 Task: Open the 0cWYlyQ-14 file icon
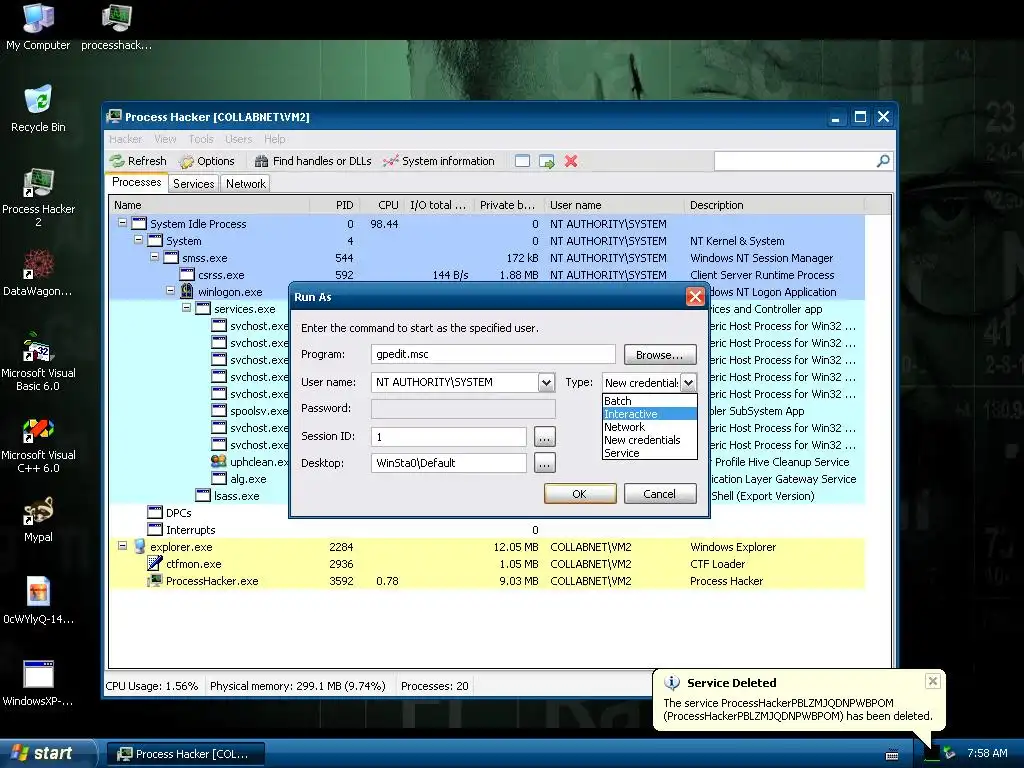38,601
